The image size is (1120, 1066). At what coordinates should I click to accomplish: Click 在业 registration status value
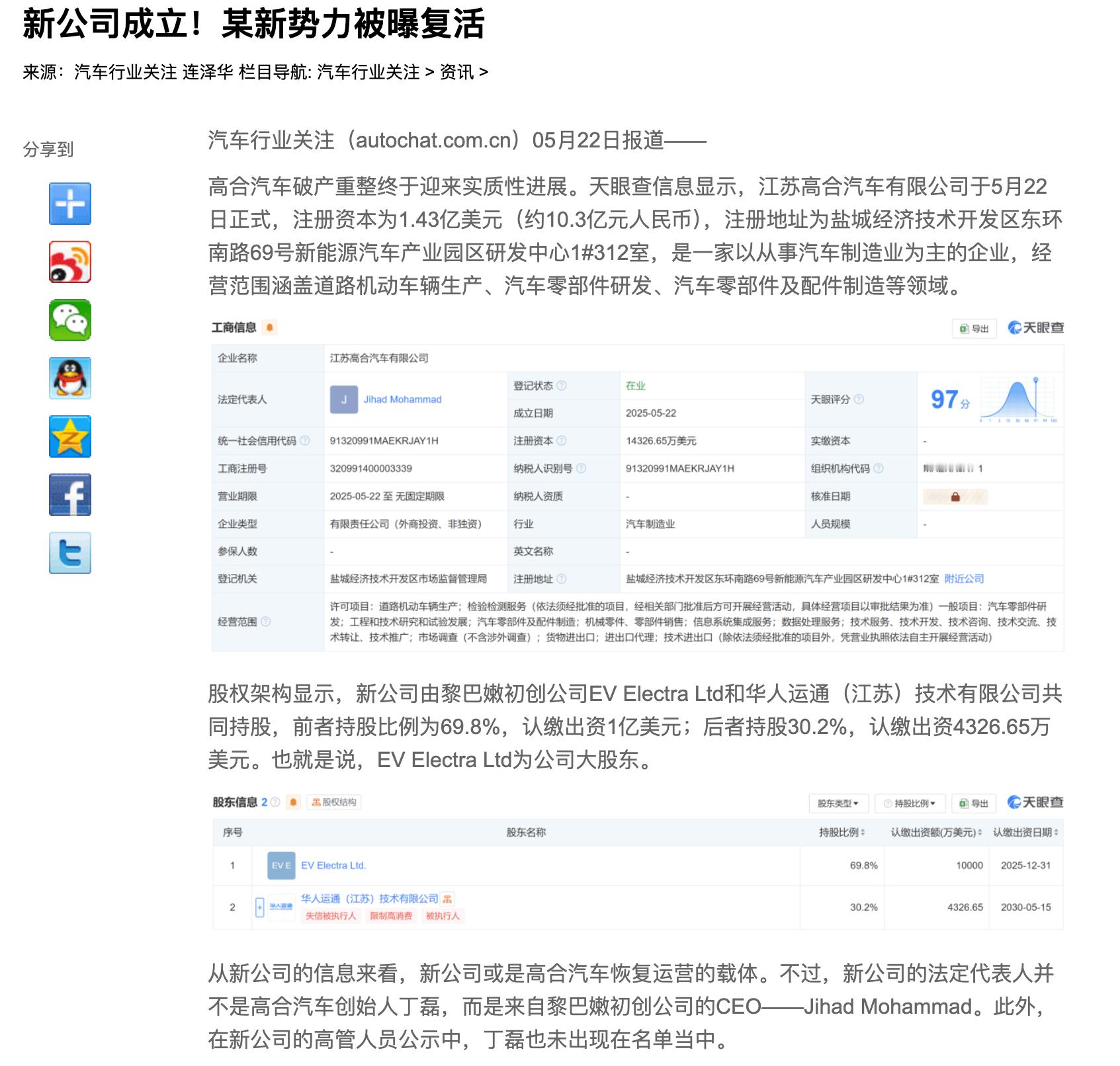pos(636,386)
